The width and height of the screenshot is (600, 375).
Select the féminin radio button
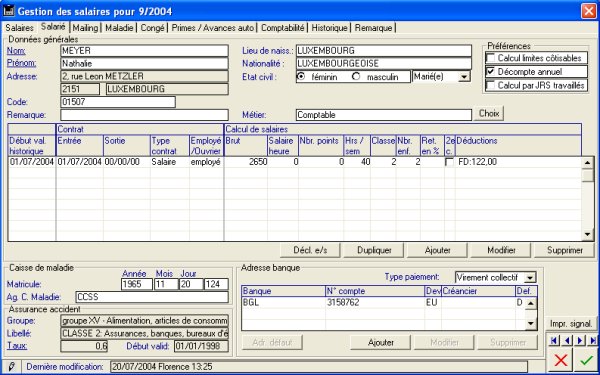tap(301, 77)
